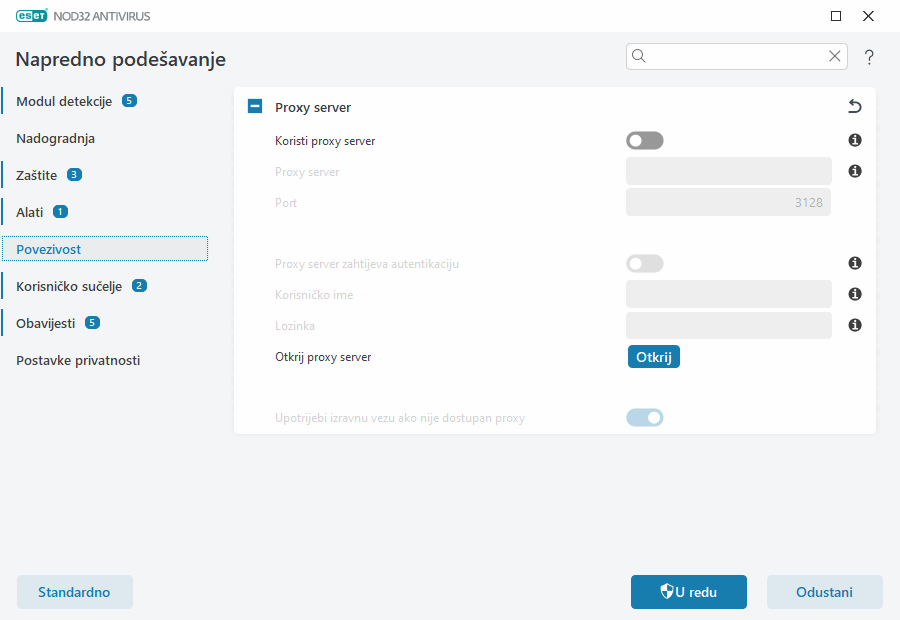
Task: Click the info icon beside Lozinka
Action: pyautogui.click(x=854, y=325)
